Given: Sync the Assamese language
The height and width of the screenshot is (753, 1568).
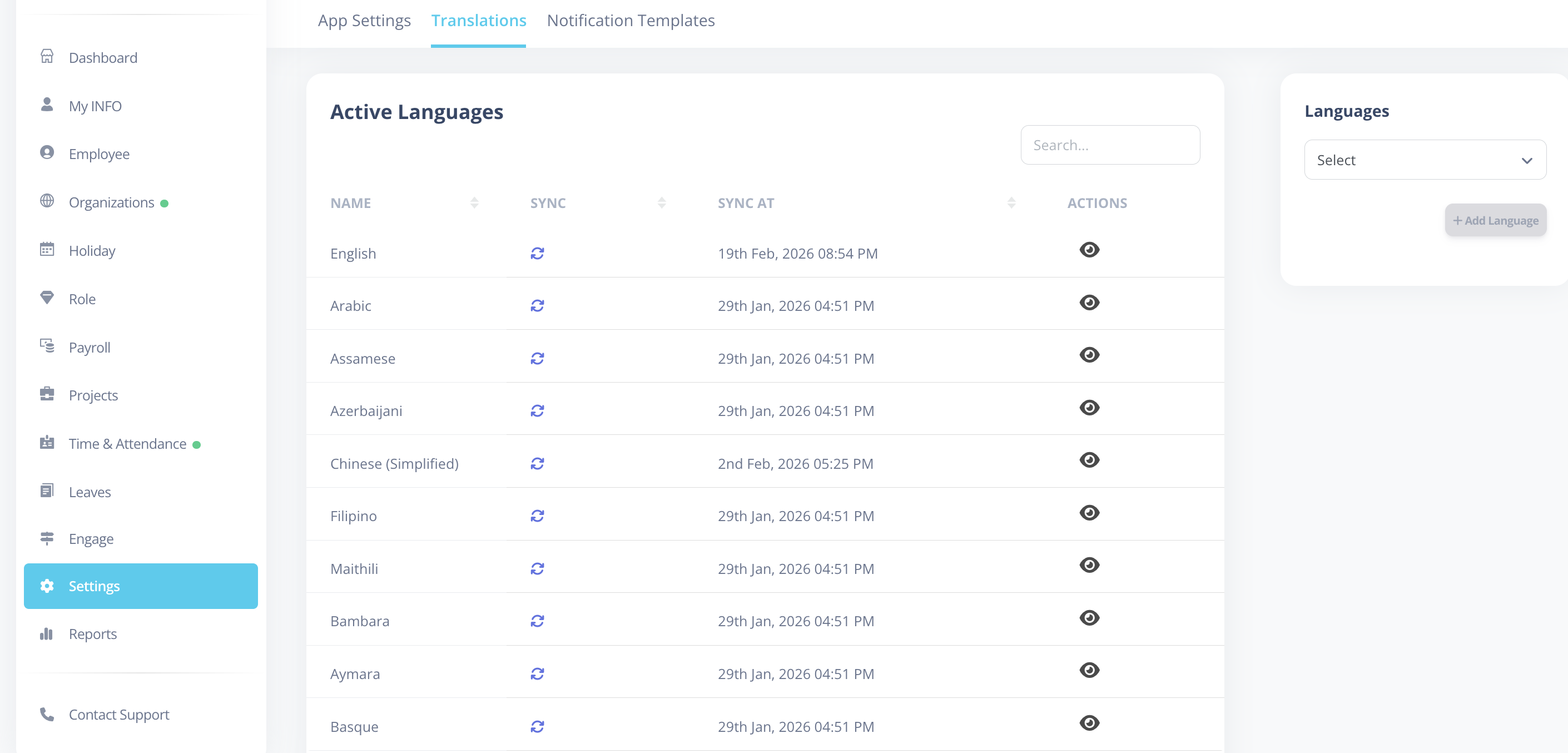Looking at the screenshot, I should (537, 359).
